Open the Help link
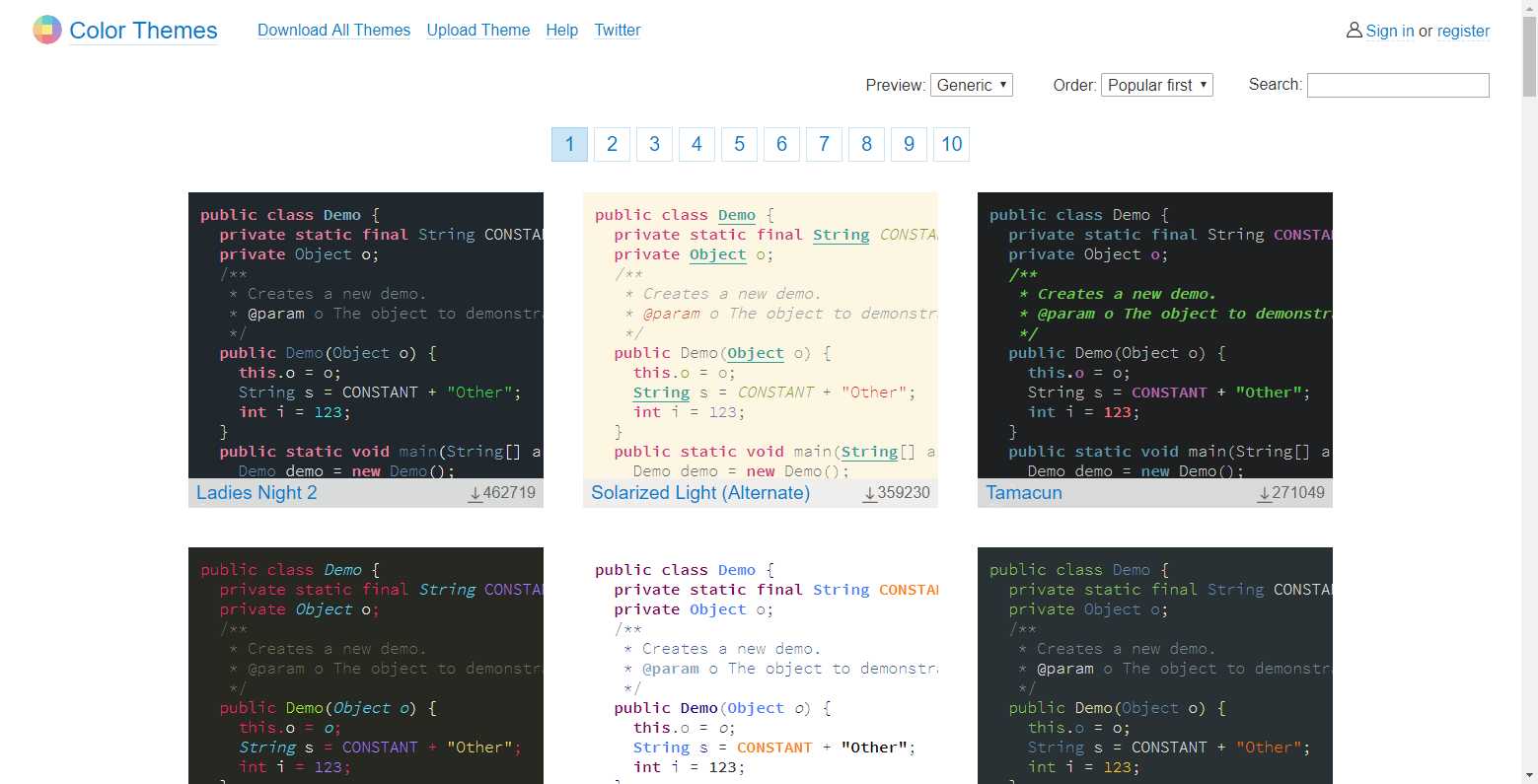 click(562, 31)
